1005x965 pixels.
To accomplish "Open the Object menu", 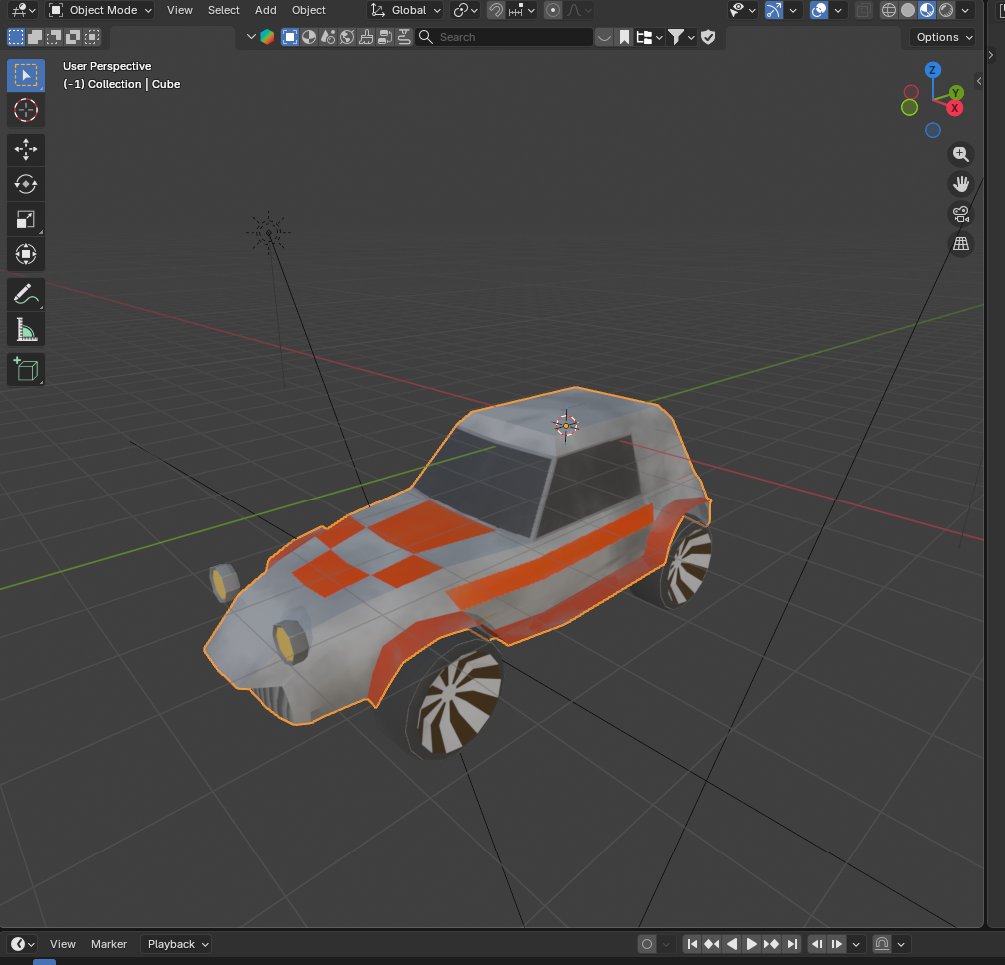I will coord(308,10).
